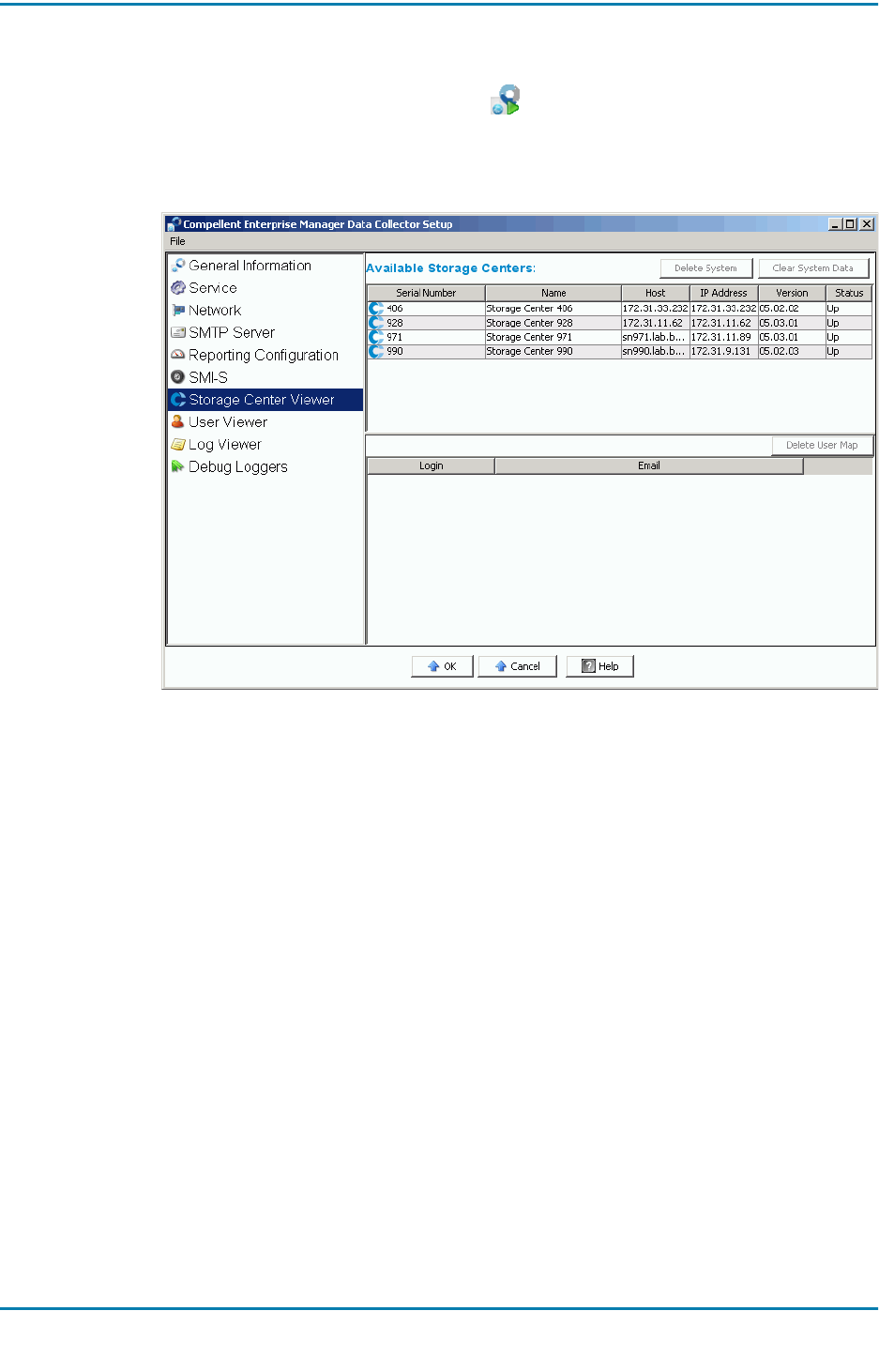The width and height of the screenshot is (879, 1372).
Task: Click host cell sn990.lab.b...
Action: click(x=655, y=352)
